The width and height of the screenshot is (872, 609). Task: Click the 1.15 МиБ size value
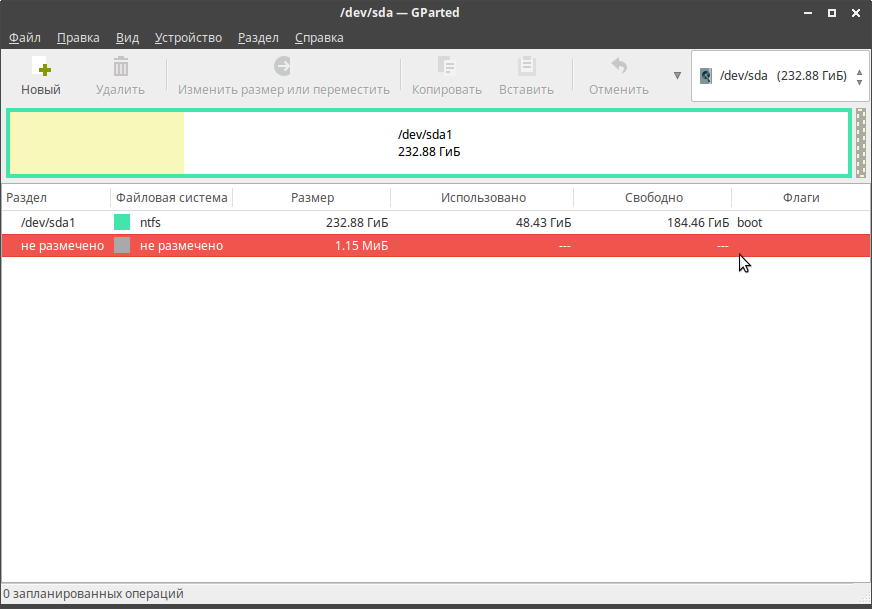point(361,246)
